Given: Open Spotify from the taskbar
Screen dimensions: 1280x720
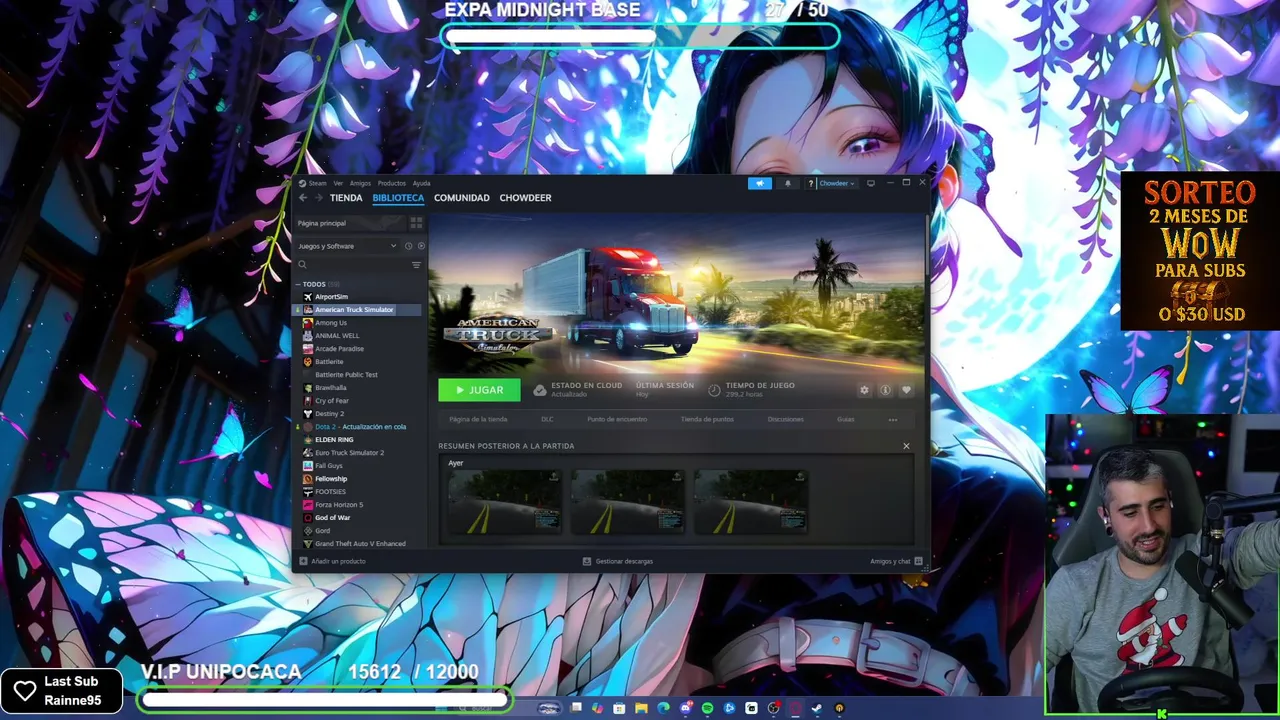Looking at the screenshot, I should (707, 709).
